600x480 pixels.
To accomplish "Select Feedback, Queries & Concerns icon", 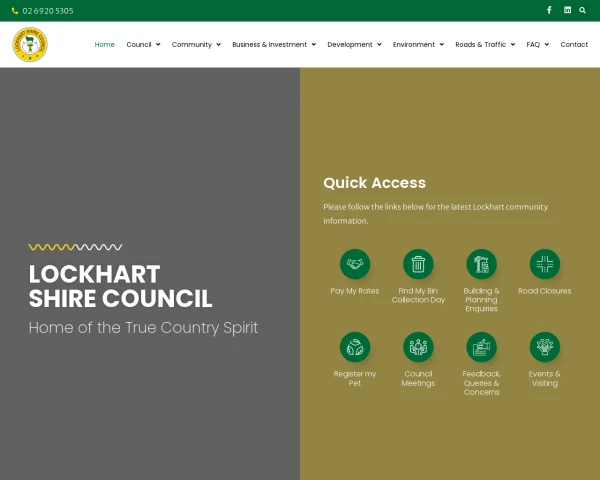I will [481, 347].
